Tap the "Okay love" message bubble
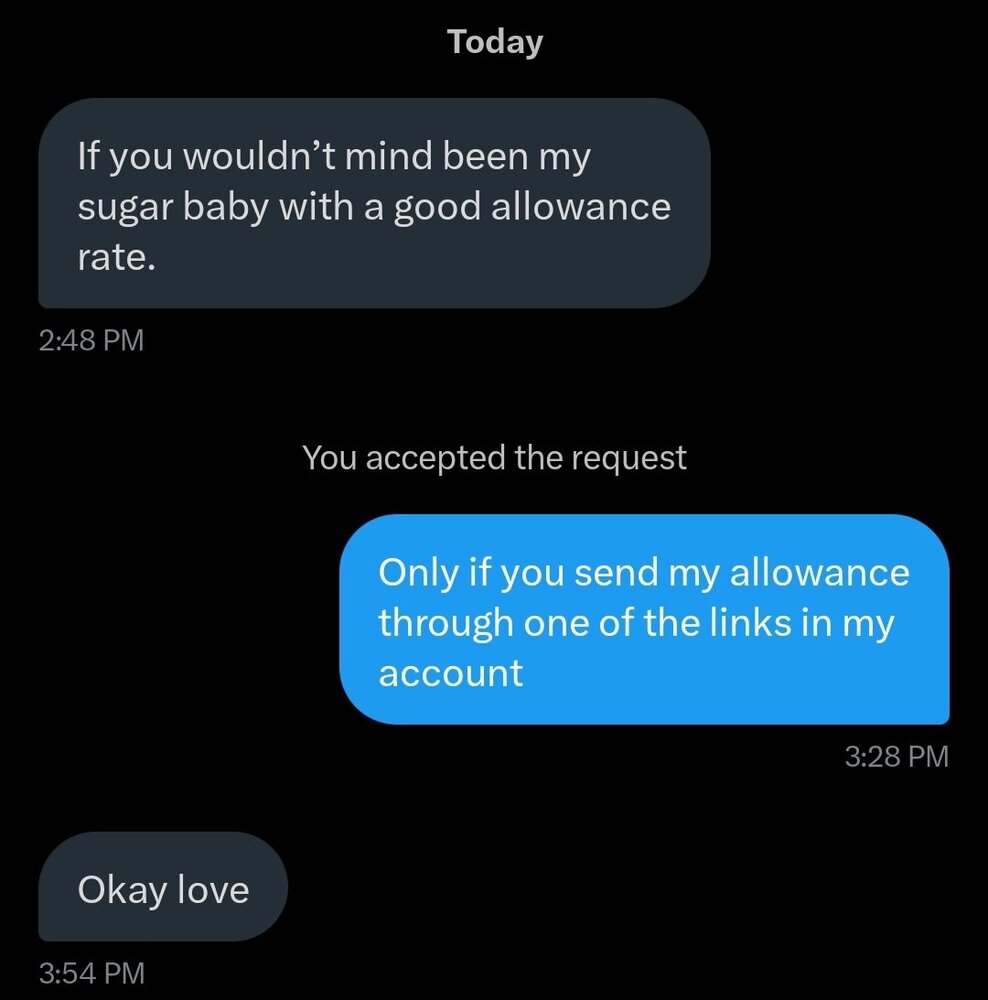 (163, 888)
